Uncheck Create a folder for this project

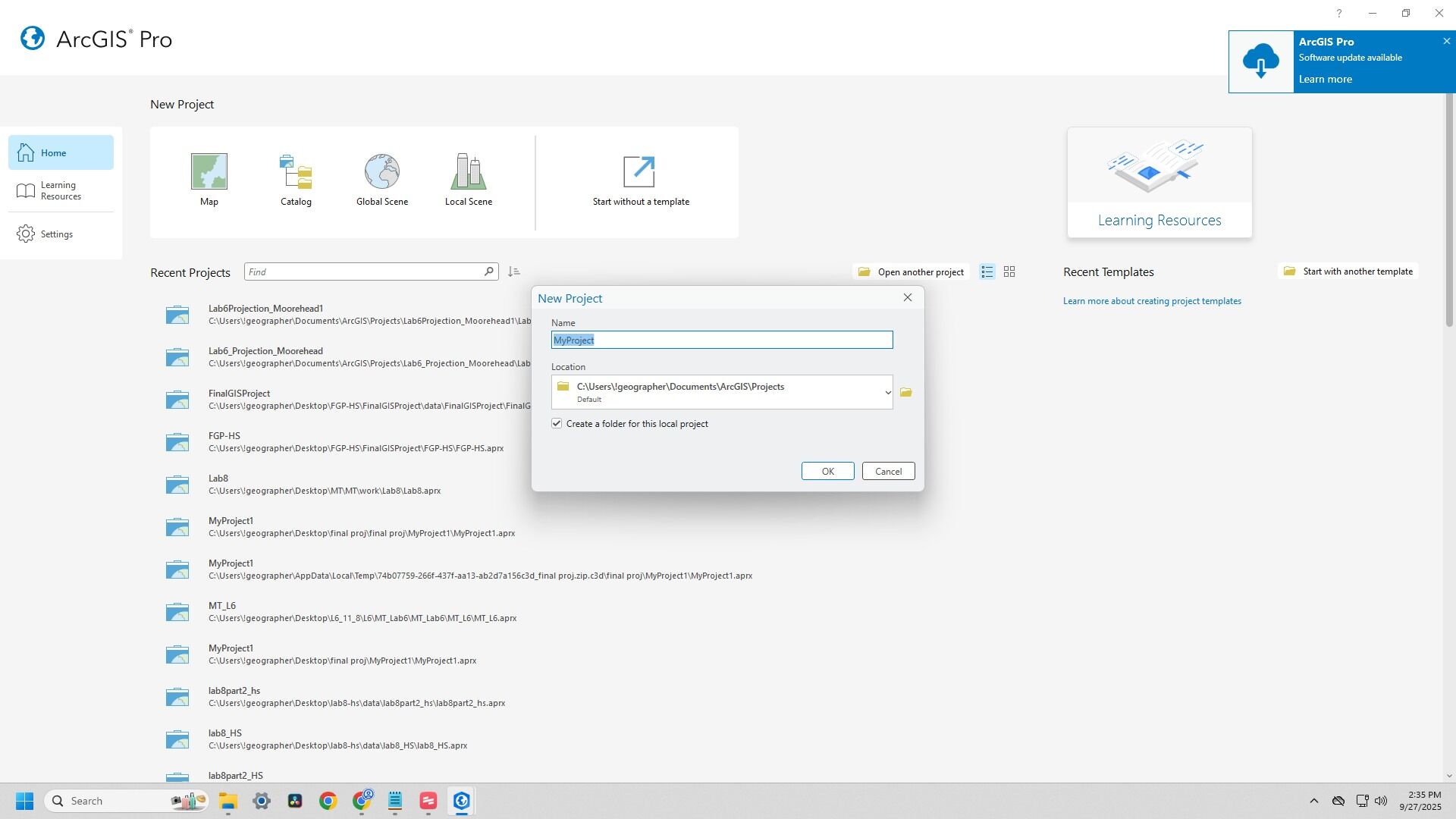[x=557, y=424]
